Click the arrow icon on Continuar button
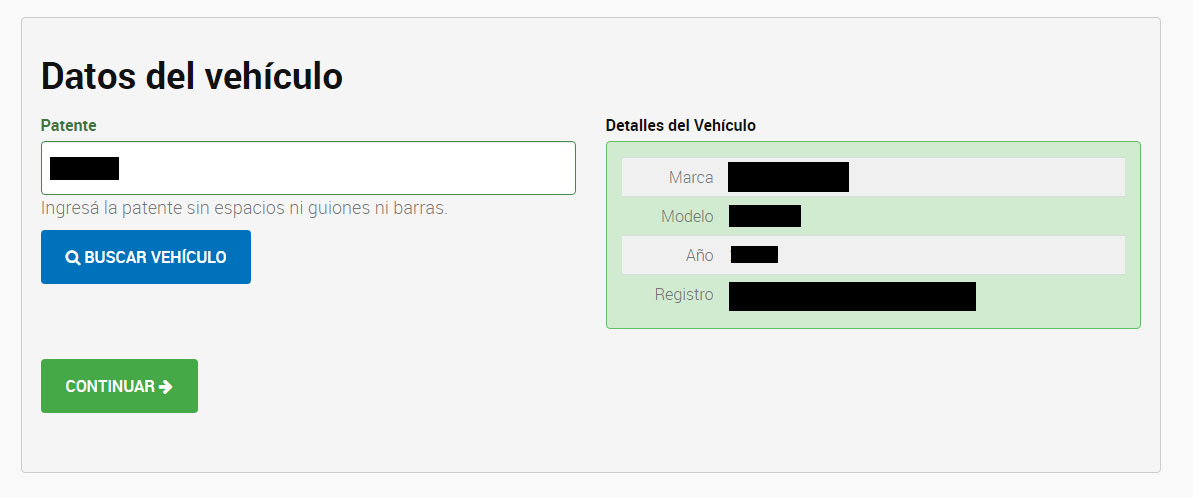 point(166,386)
